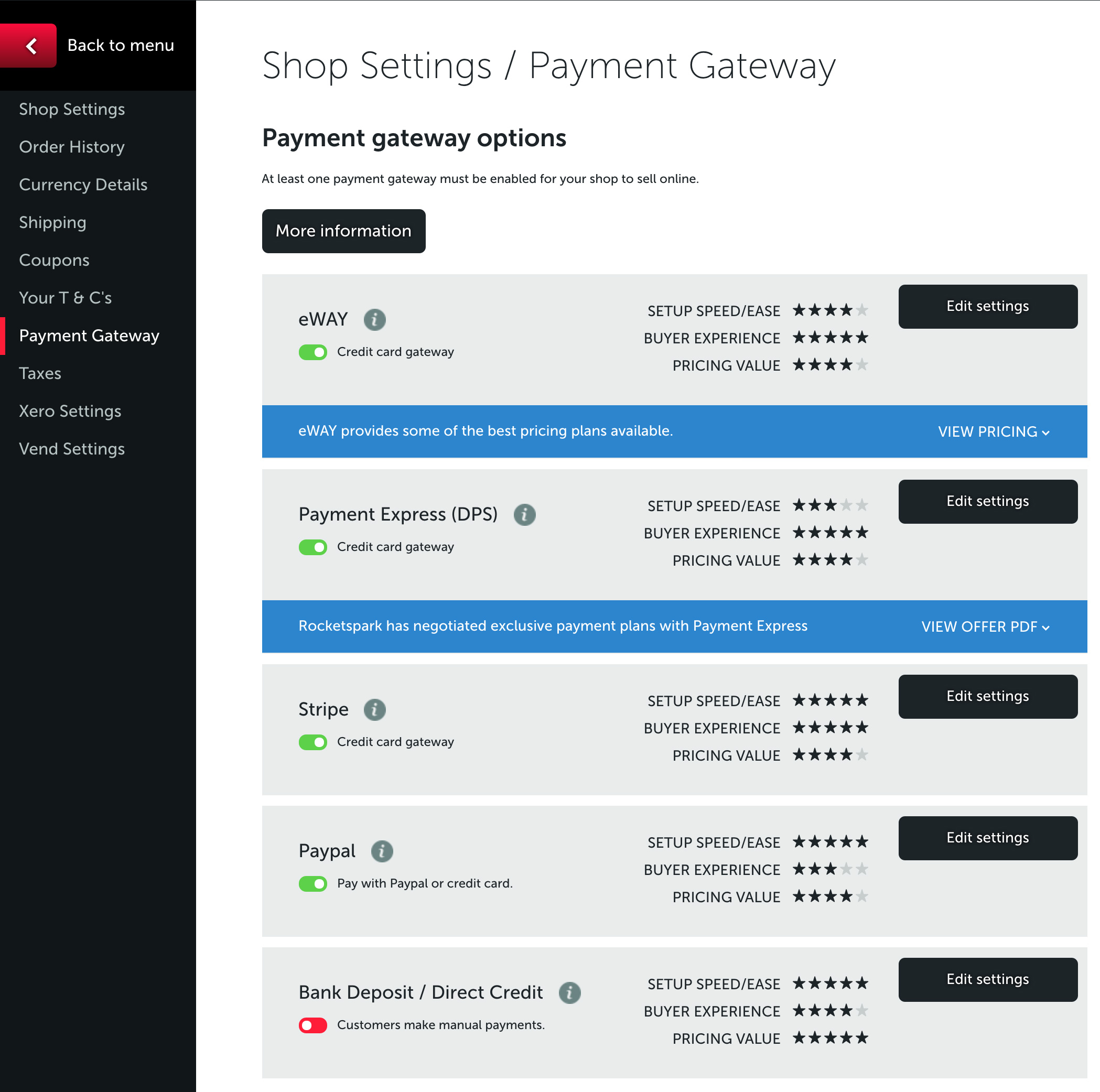Click "eWAY provides some of the best pricing plans" text

pos(486,431)
